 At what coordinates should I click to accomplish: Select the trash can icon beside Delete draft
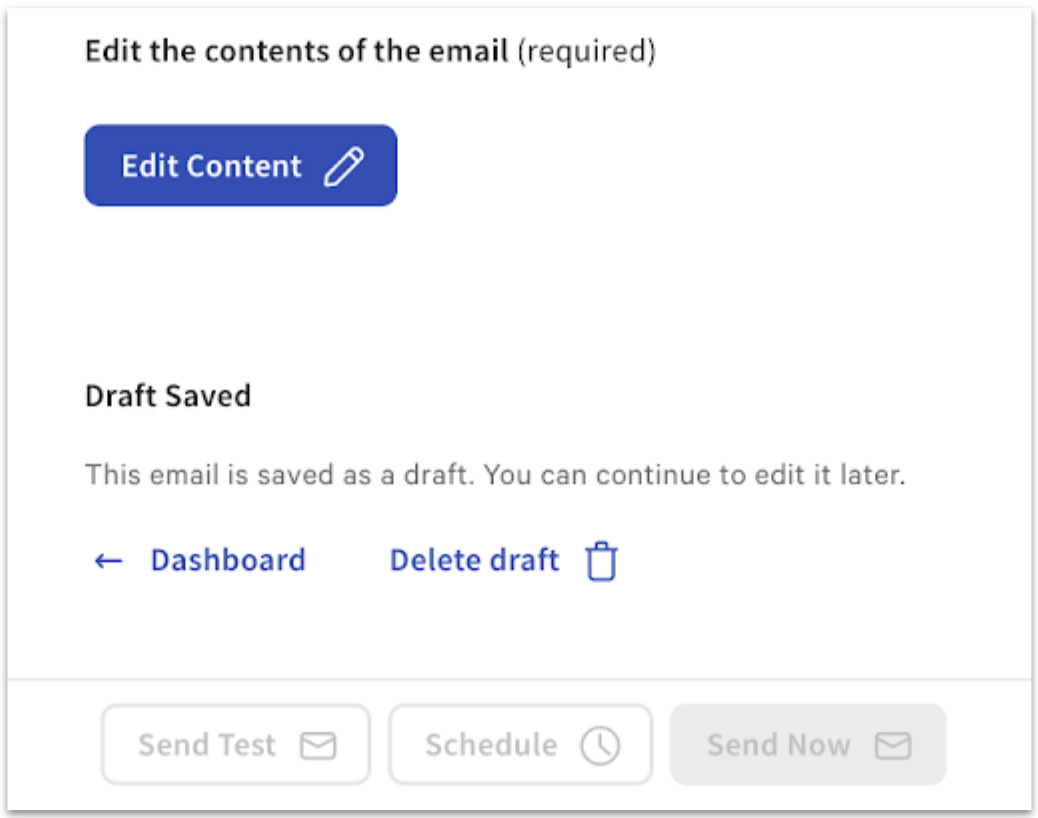[x=602, y=561]
